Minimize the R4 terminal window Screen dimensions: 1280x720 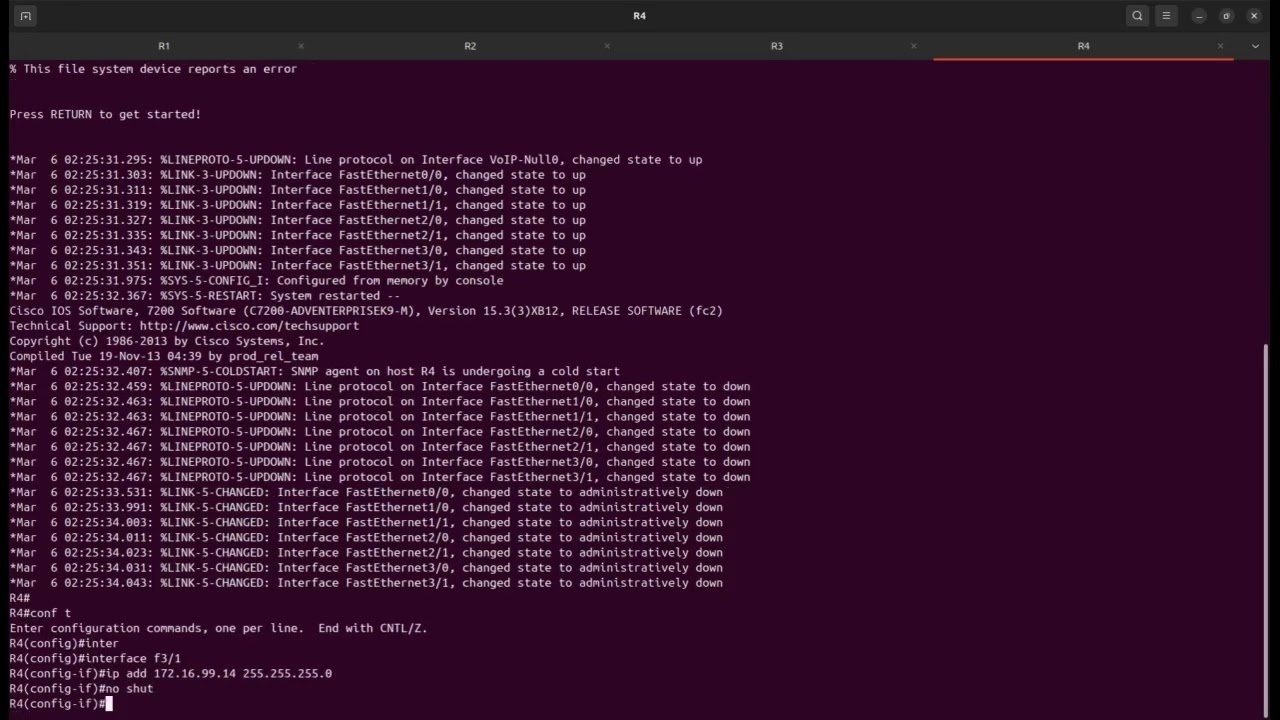tap(1199, 16)
